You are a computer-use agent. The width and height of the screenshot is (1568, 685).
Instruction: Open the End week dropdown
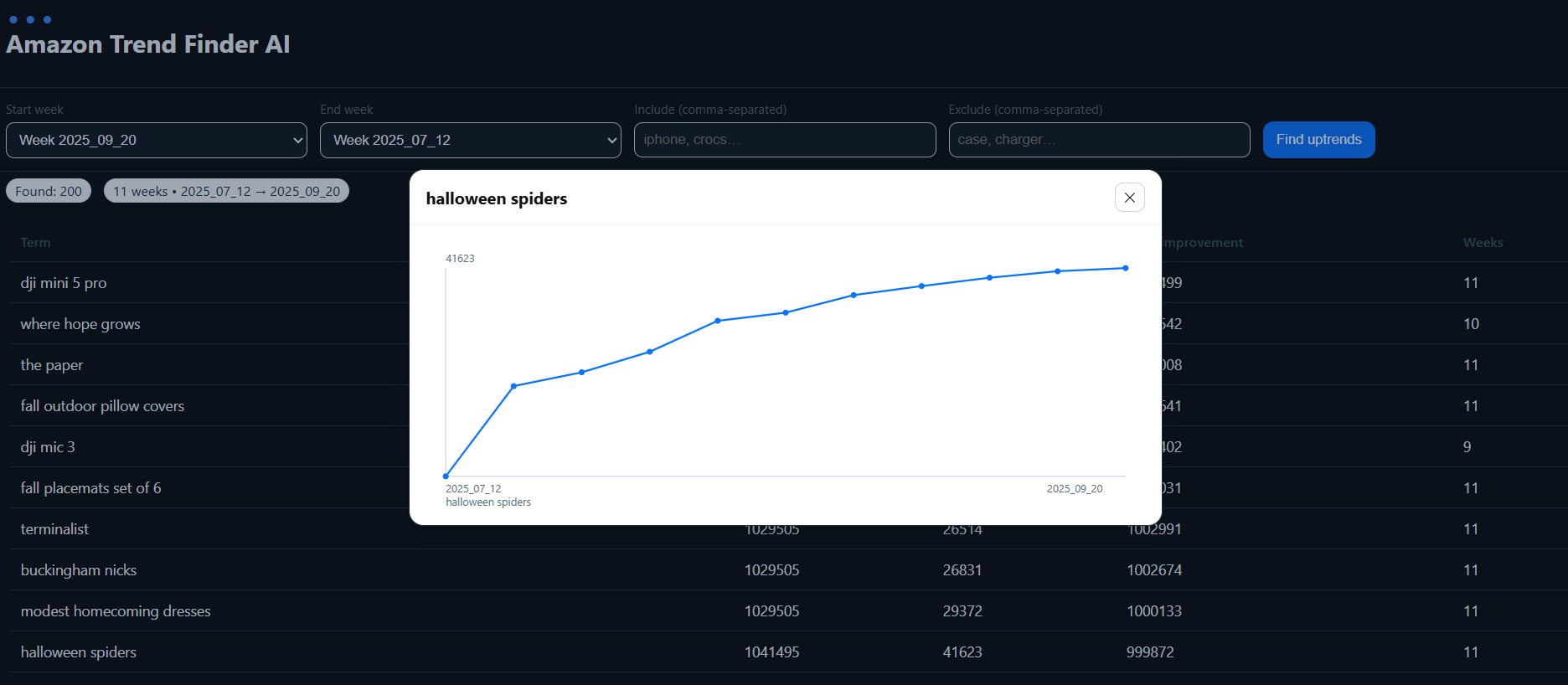point(470,140)
